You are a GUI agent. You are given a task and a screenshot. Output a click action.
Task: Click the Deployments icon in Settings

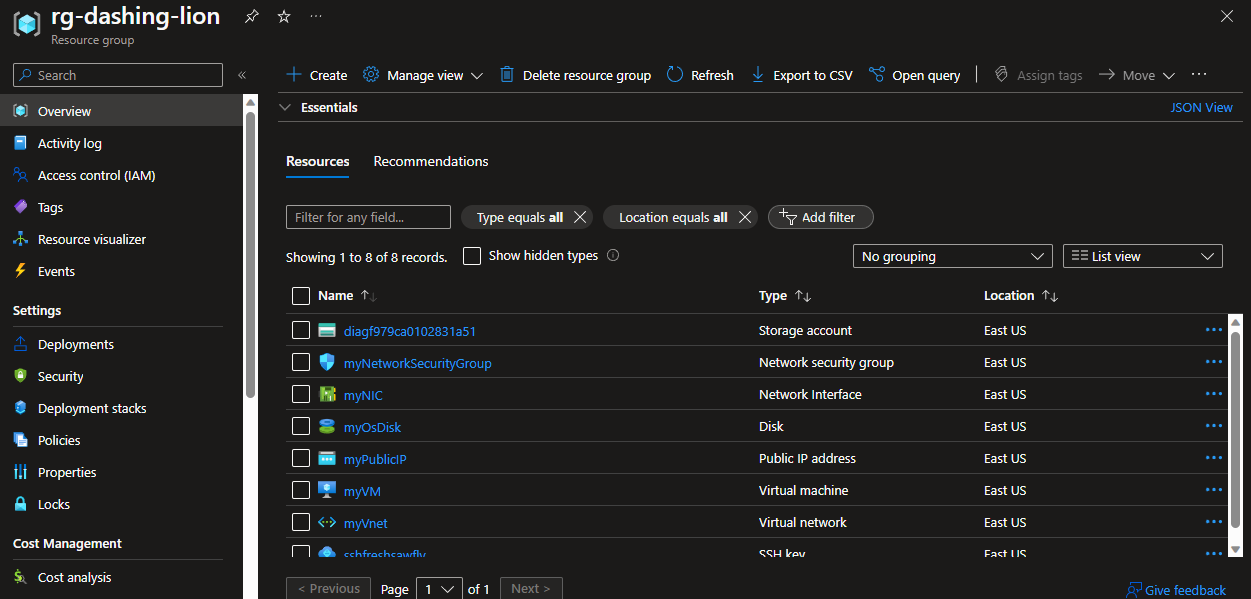coord(20,344)
